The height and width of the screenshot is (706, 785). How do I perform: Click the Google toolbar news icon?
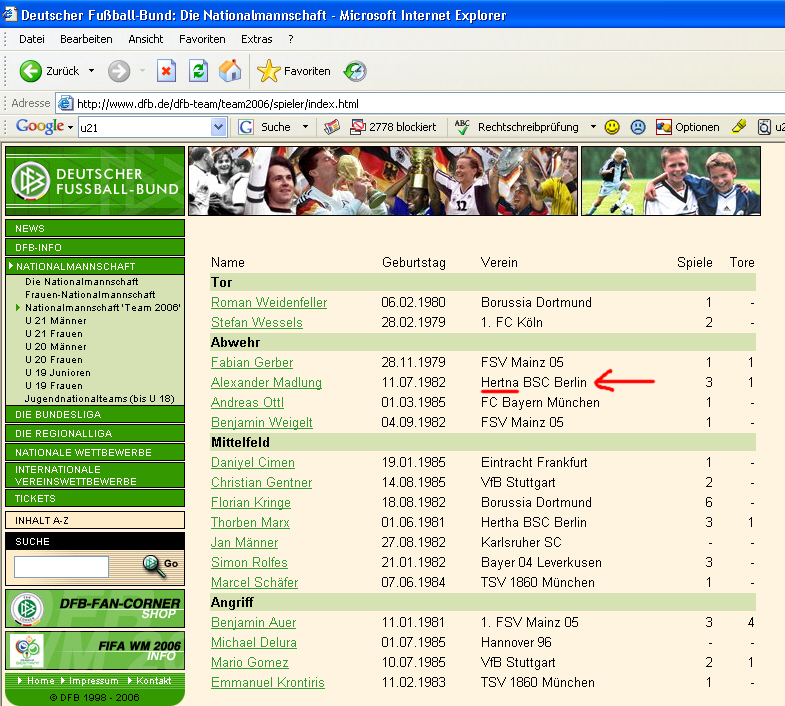(331, 127)
